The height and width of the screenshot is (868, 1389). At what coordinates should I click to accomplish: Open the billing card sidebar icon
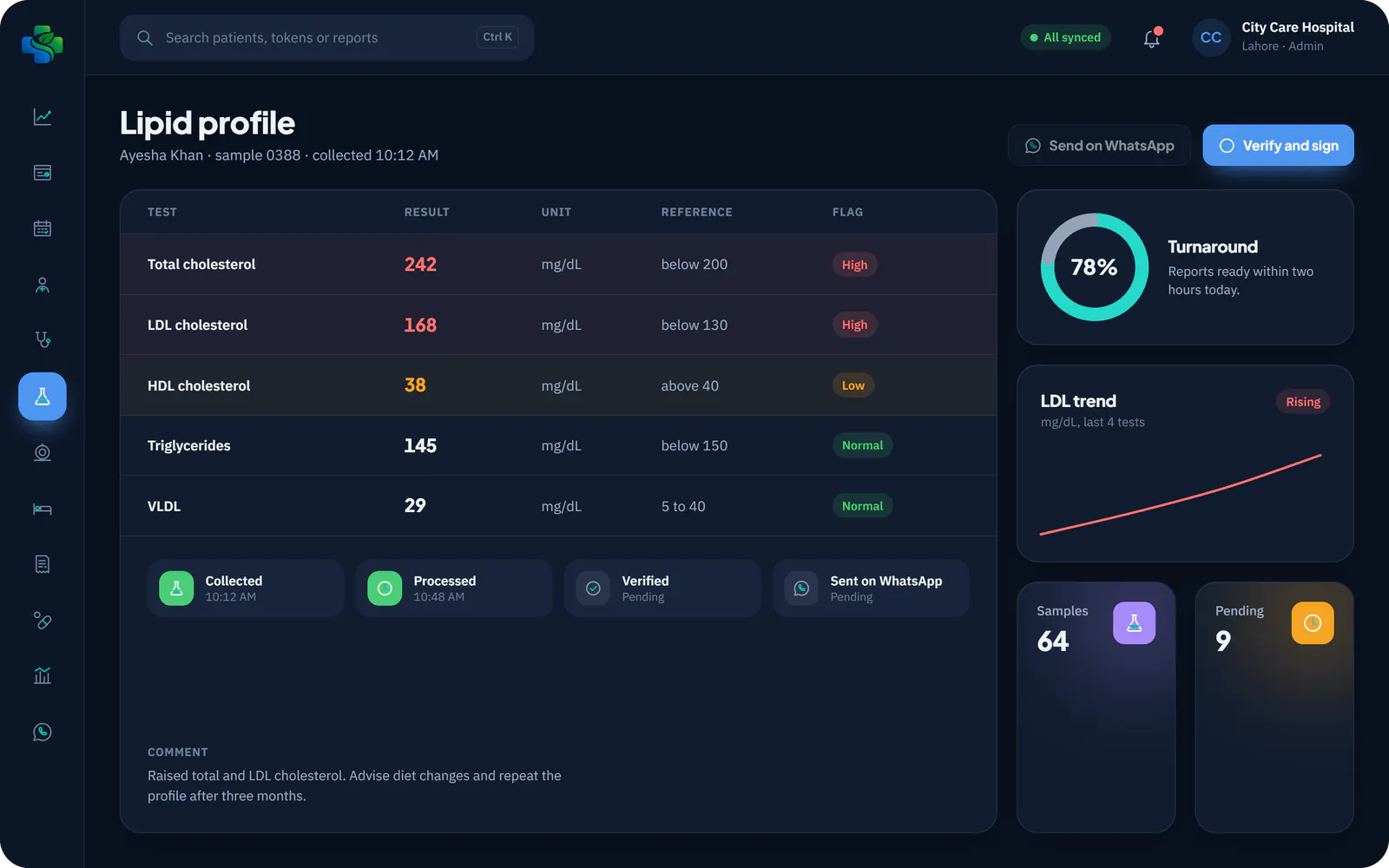click(43, 173)
